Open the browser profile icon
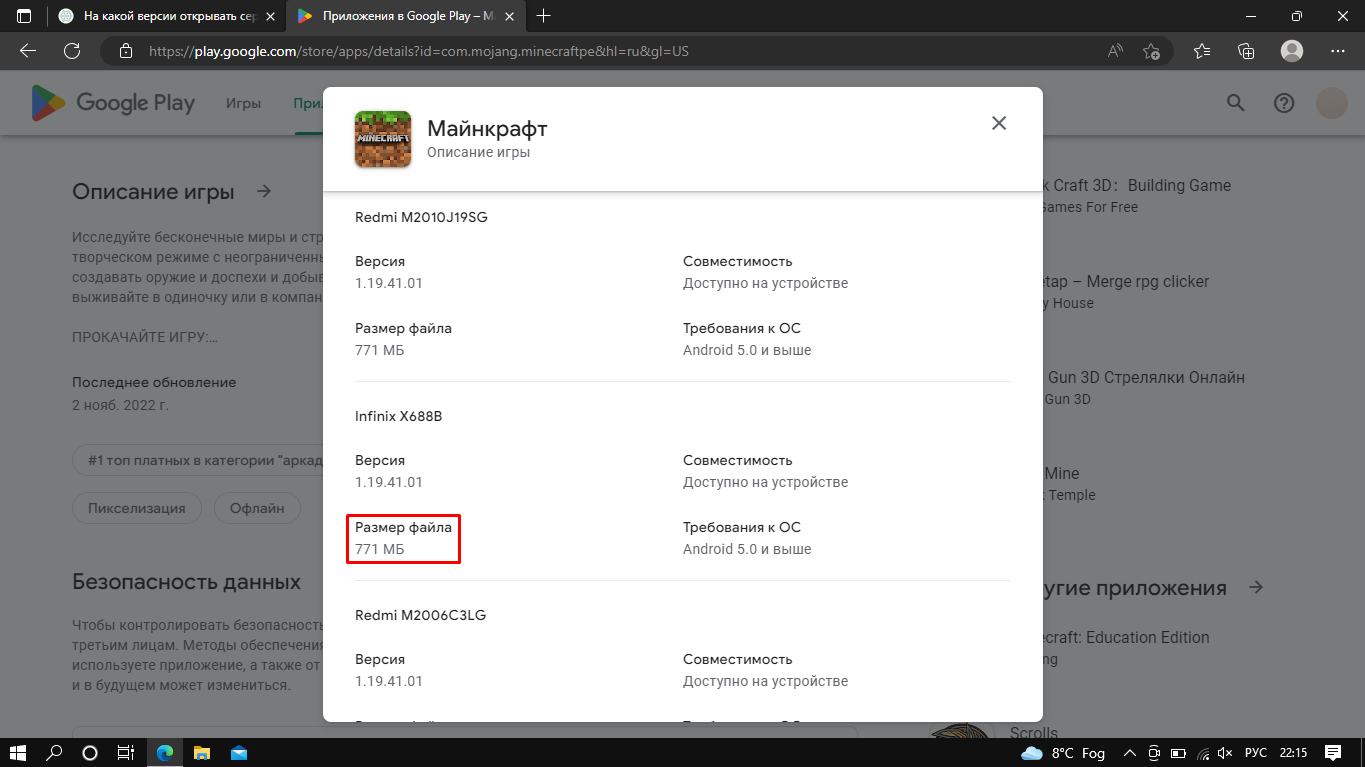This screenshot has width=1365, height=767. 1292,51
